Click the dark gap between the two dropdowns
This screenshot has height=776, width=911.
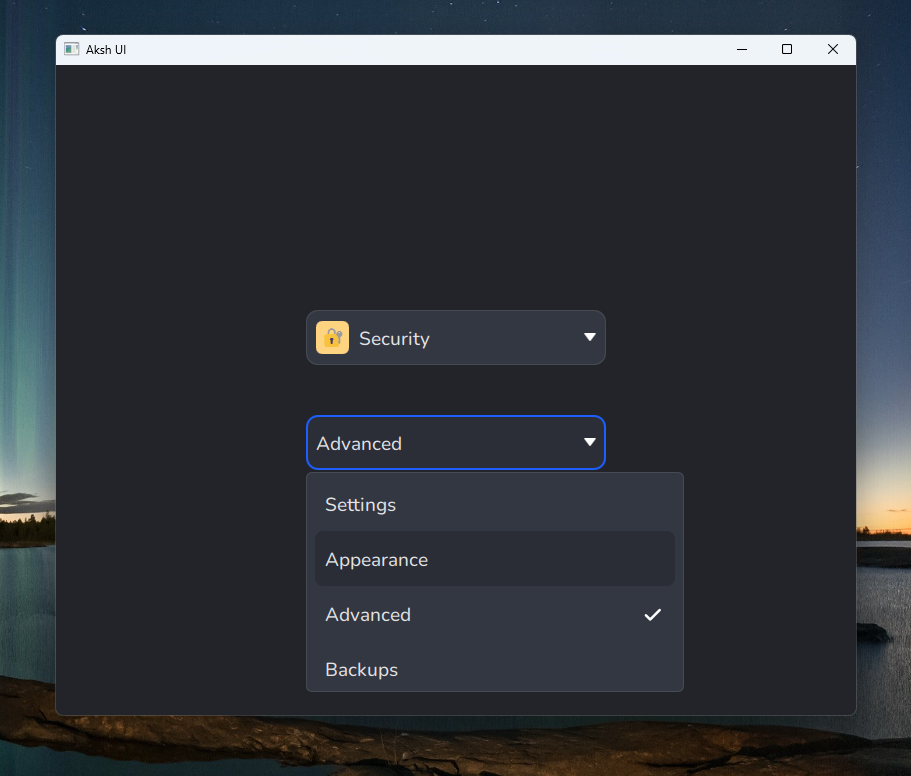(456, 390)
